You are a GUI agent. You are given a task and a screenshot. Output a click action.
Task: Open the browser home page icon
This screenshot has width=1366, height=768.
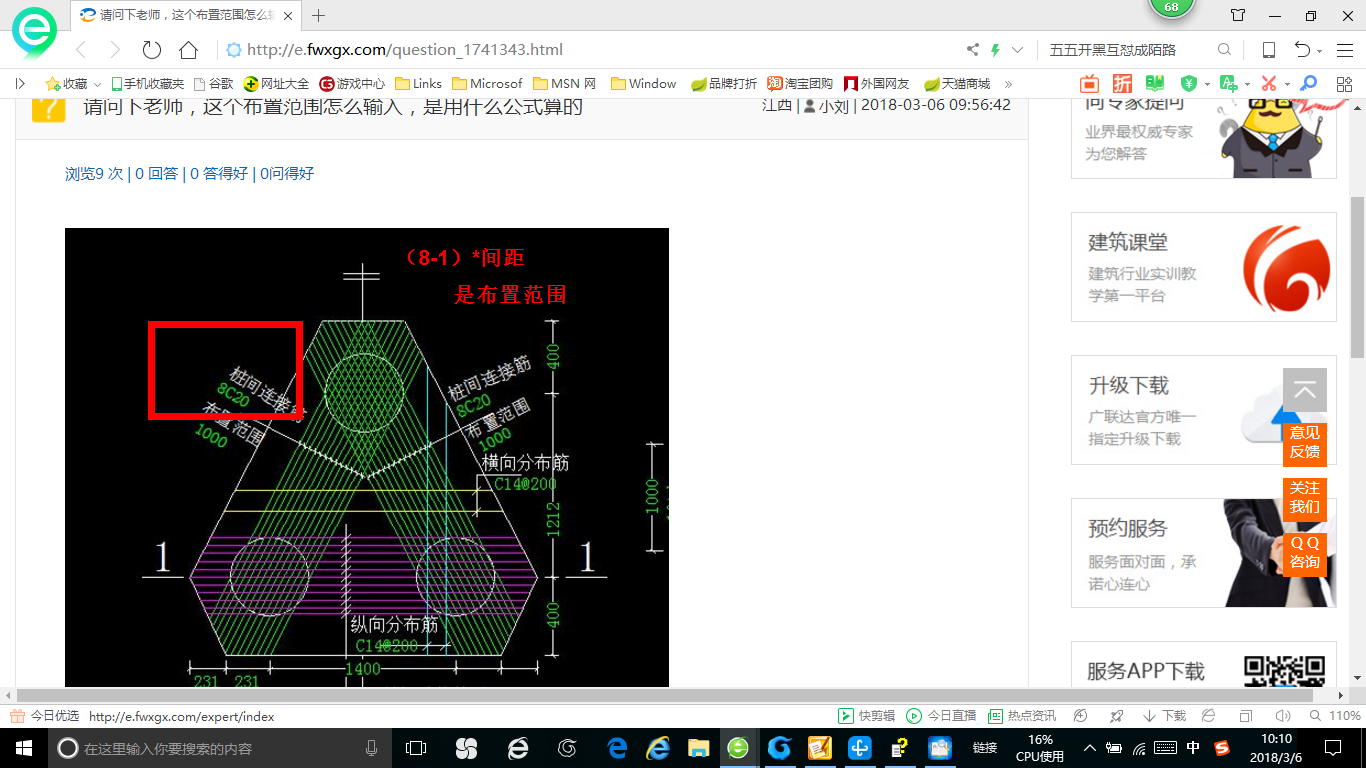[x=188, y=50]
